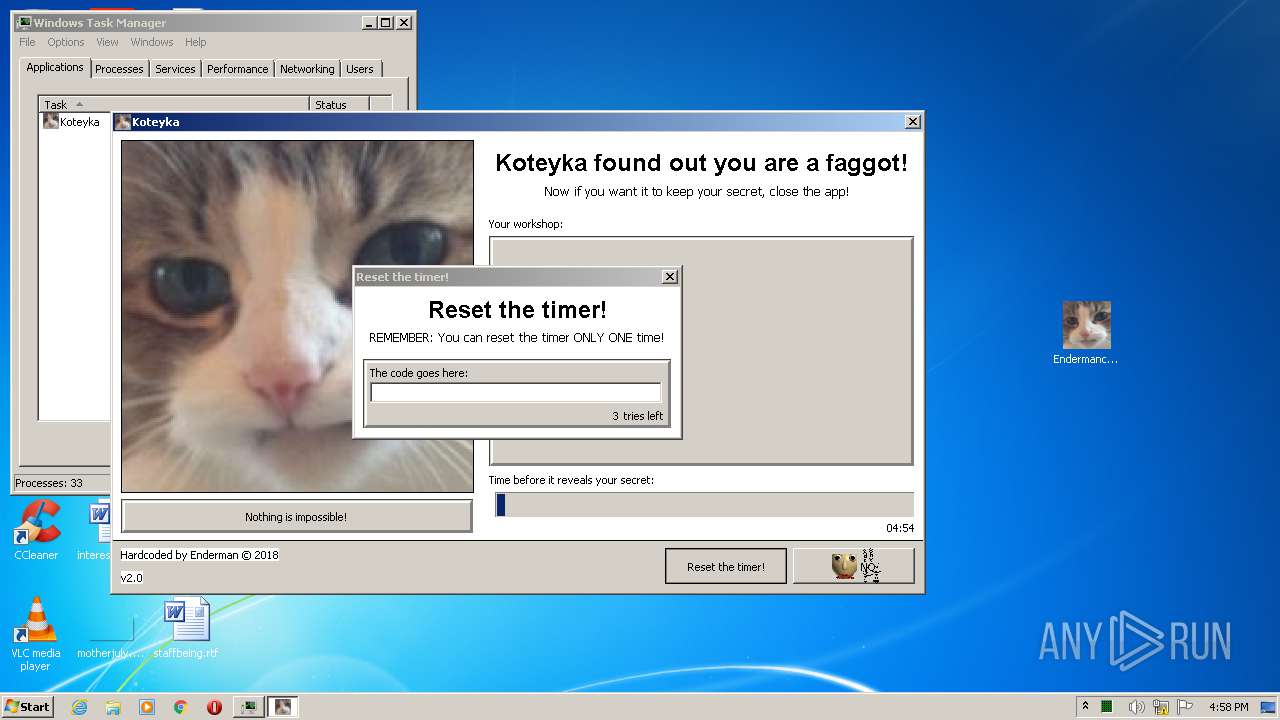This screenshot has width=1280, height=720.
Task: Open the volume speaker tray icon
Action: tap(1136, 706)
